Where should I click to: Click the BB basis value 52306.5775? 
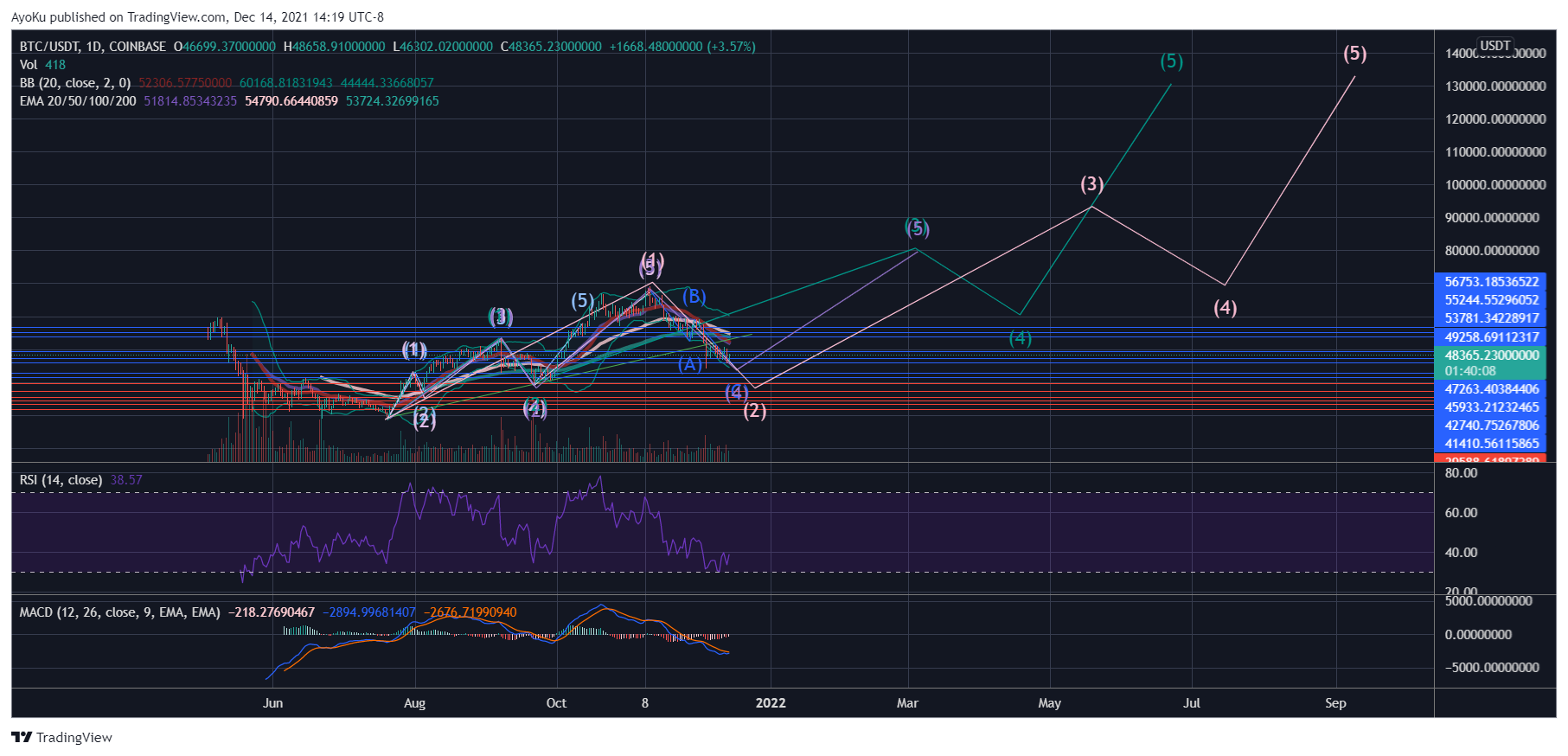(185, 83)
